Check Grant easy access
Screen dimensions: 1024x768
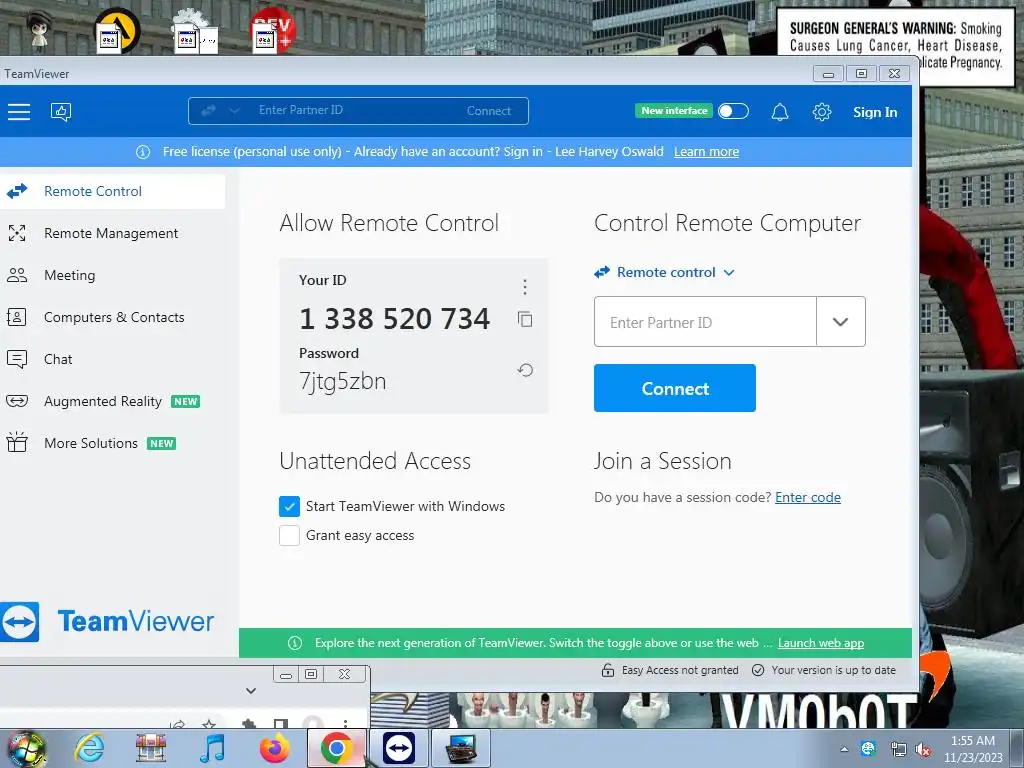289,536
